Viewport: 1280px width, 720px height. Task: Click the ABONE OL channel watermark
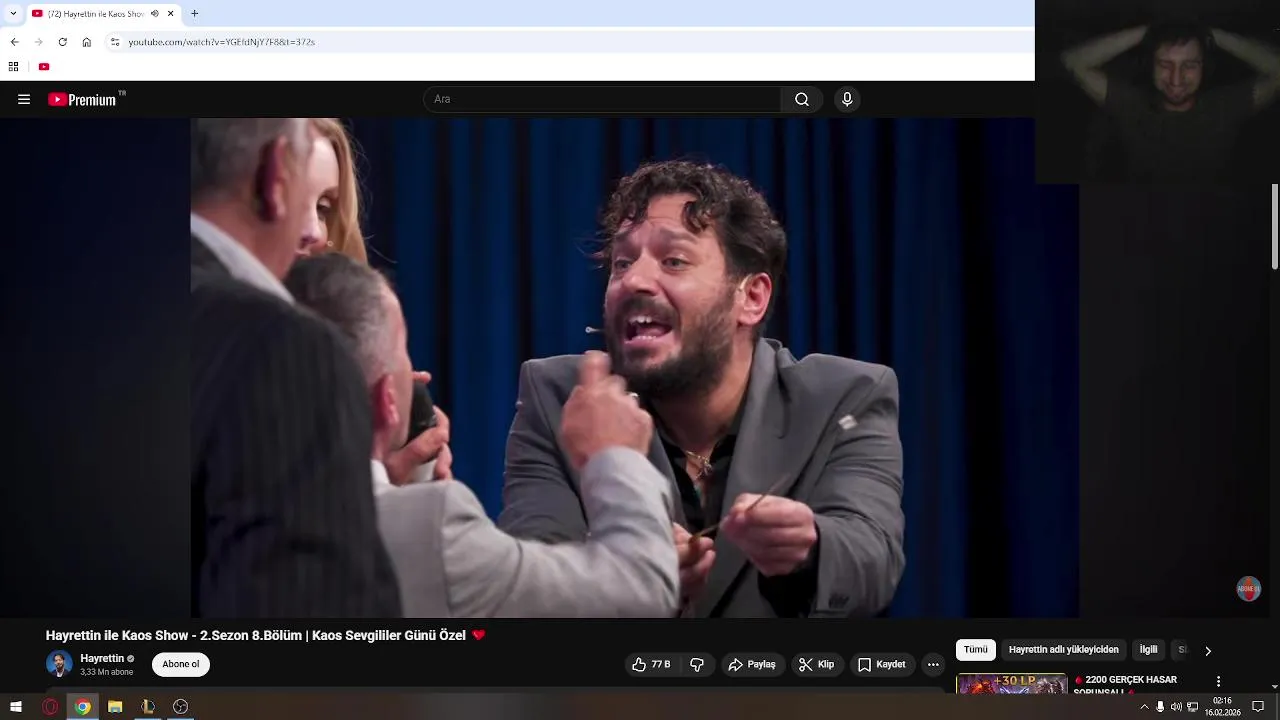click(1248, 588)
